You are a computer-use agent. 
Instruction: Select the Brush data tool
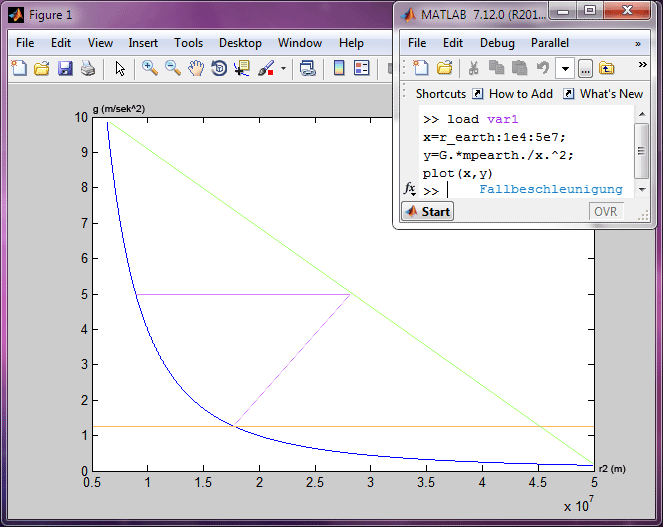(x=266, y=68)
